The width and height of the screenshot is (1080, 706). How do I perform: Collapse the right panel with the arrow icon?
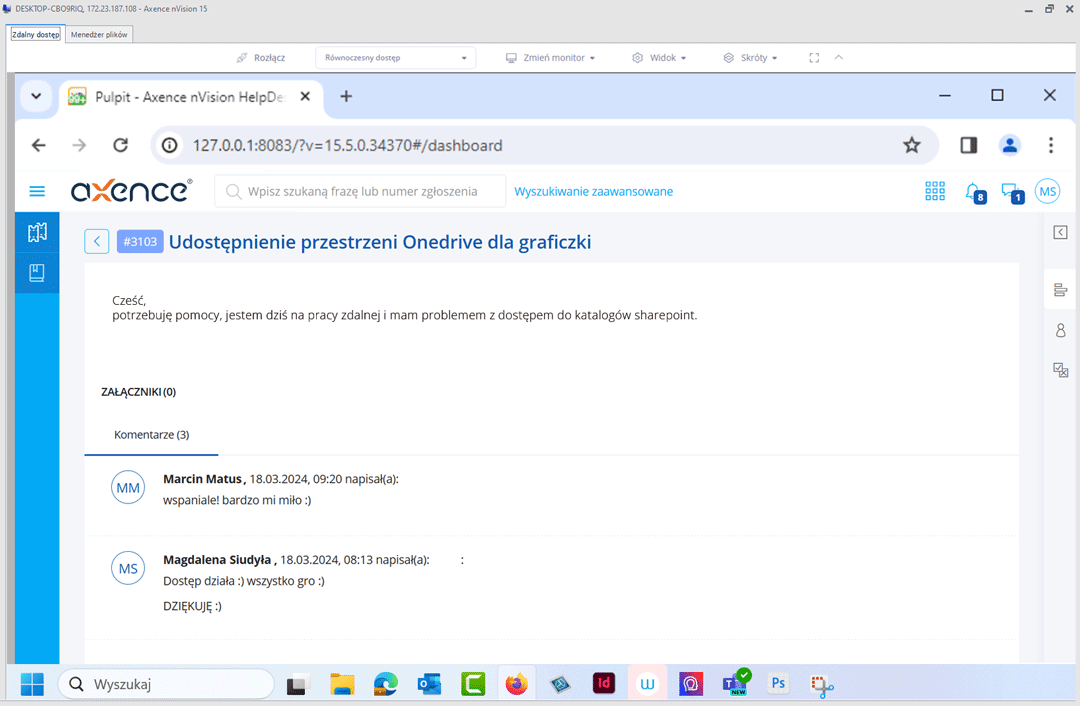click(x=1060, y=232)
